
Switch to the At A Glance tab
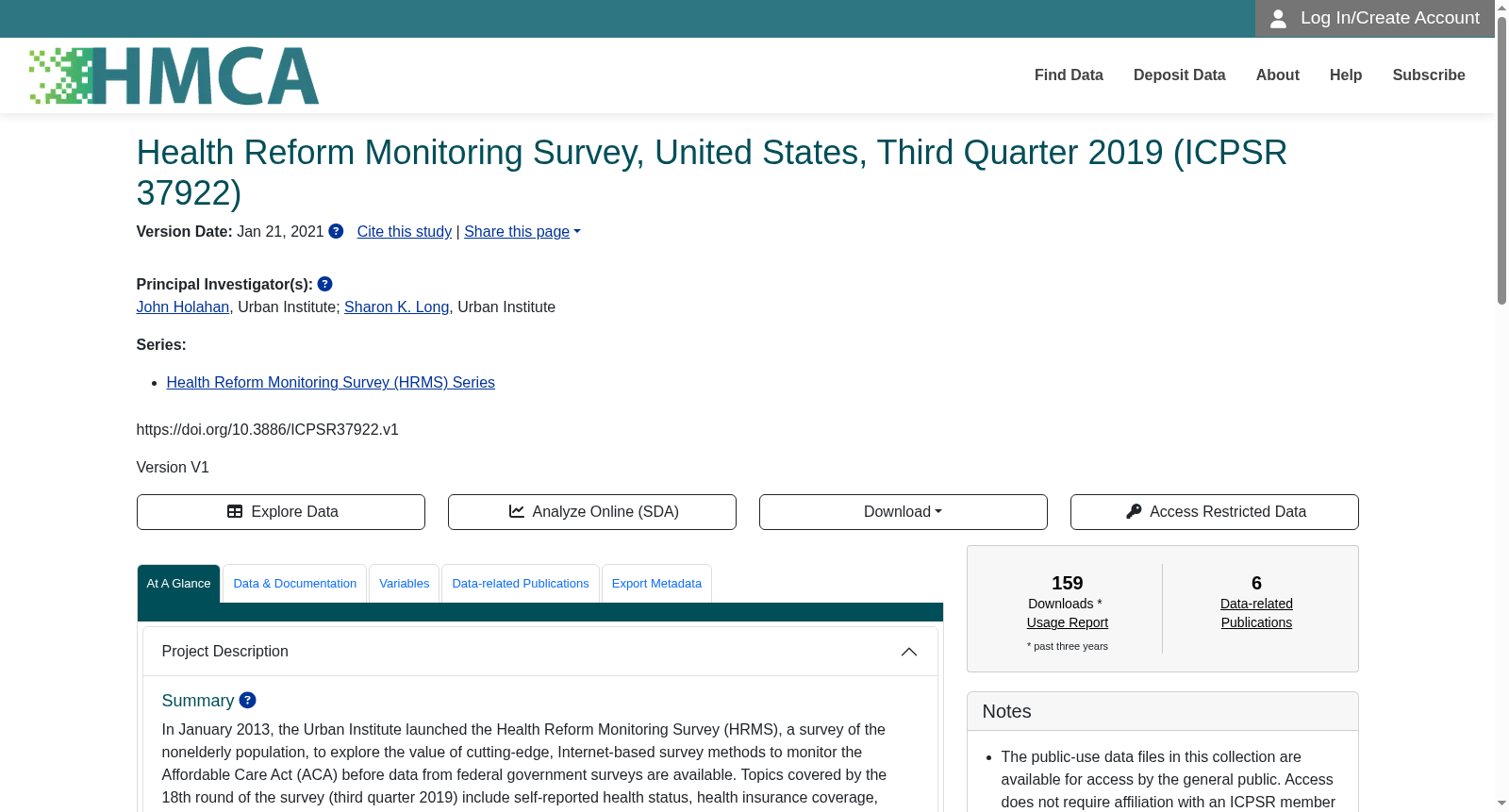click(x=179, y=584)
